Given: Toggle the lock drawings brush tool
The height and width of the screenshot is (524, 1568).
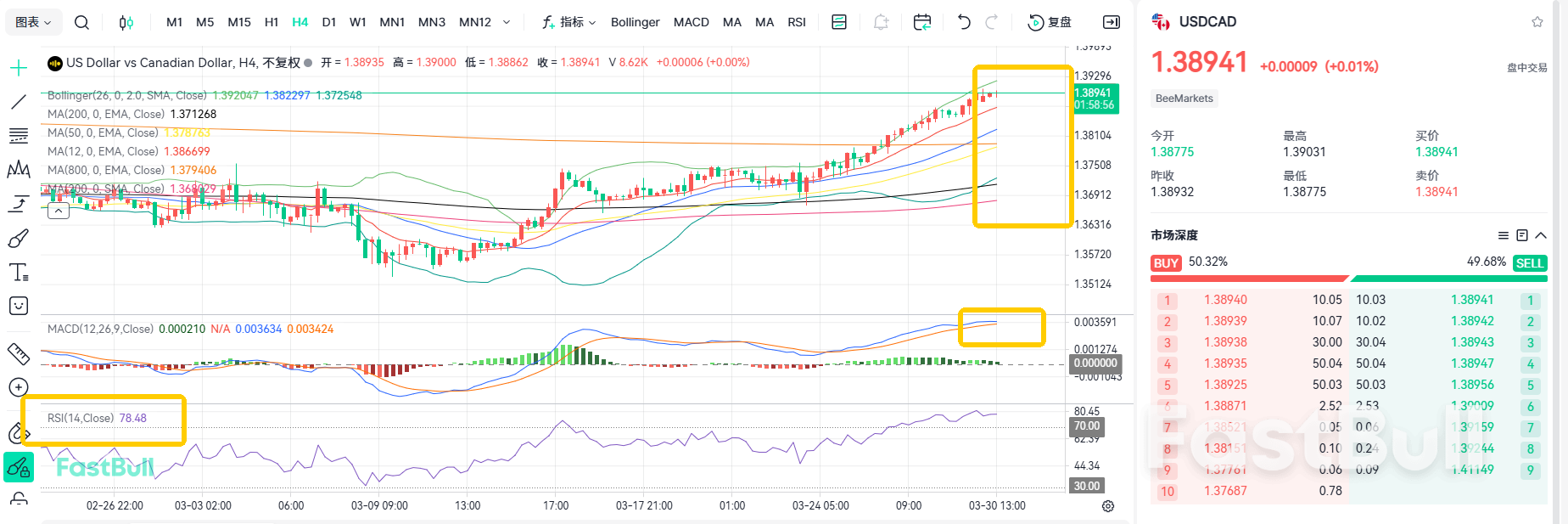Looking at the screenshot, I should click(x=18, y=467).
